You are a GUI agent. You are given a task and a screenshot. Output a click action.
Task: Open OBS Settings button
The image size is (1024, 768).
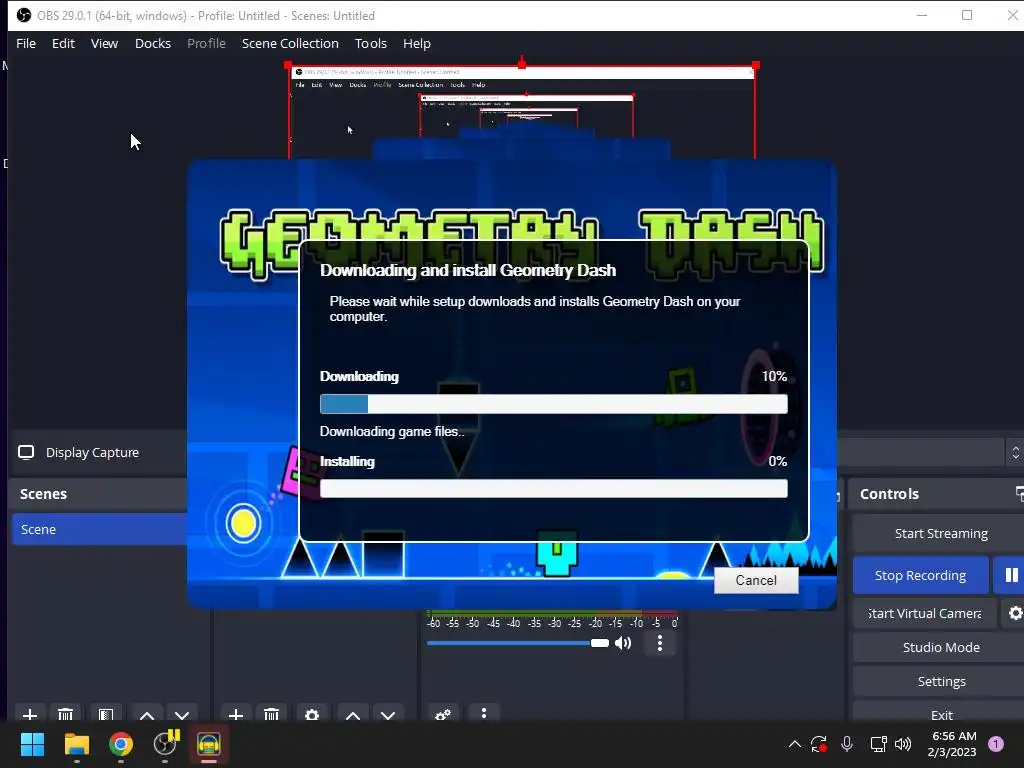940,681
